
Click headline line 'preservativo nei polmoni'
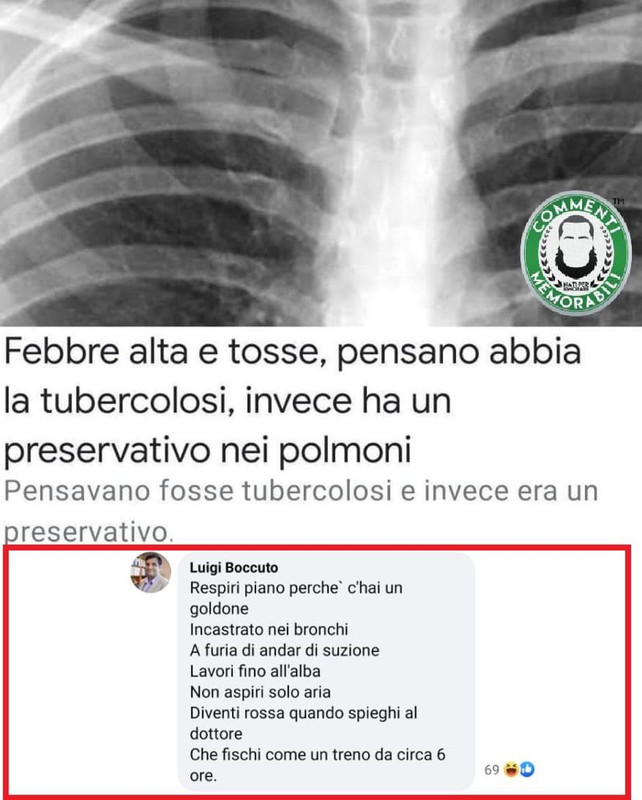[208, 451]
